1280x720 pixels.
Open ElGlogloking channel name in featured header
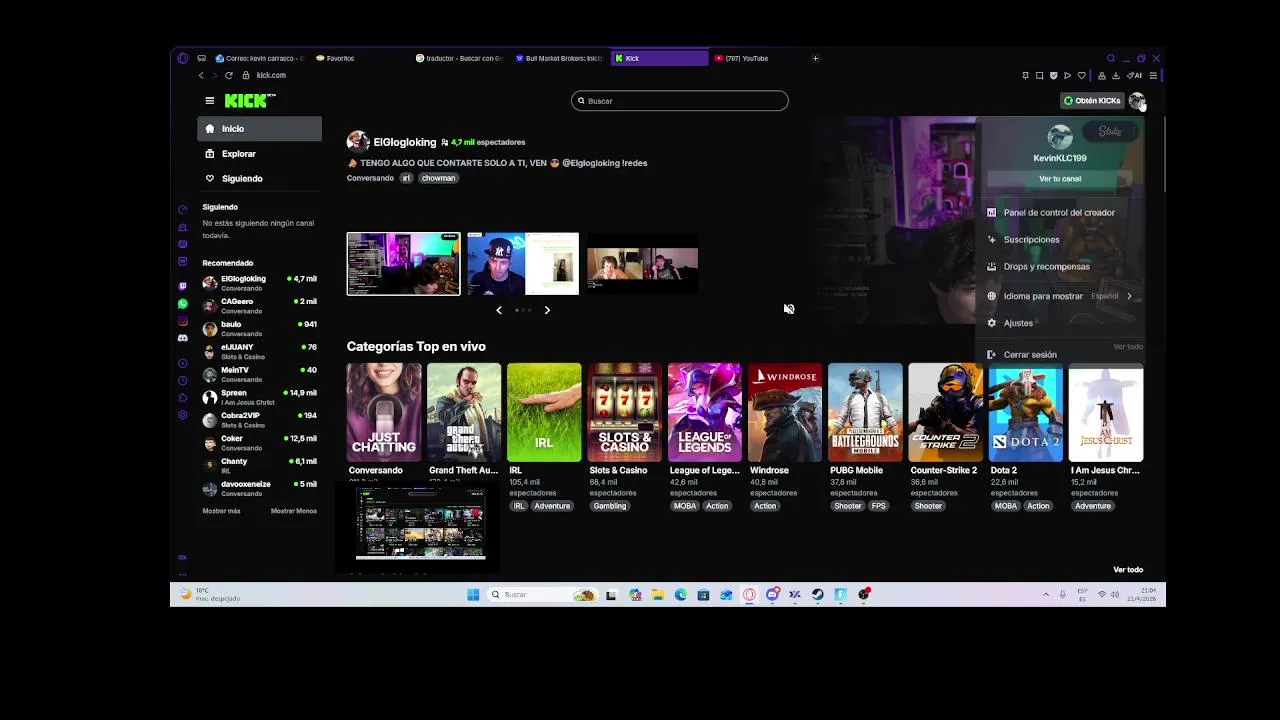405,142
